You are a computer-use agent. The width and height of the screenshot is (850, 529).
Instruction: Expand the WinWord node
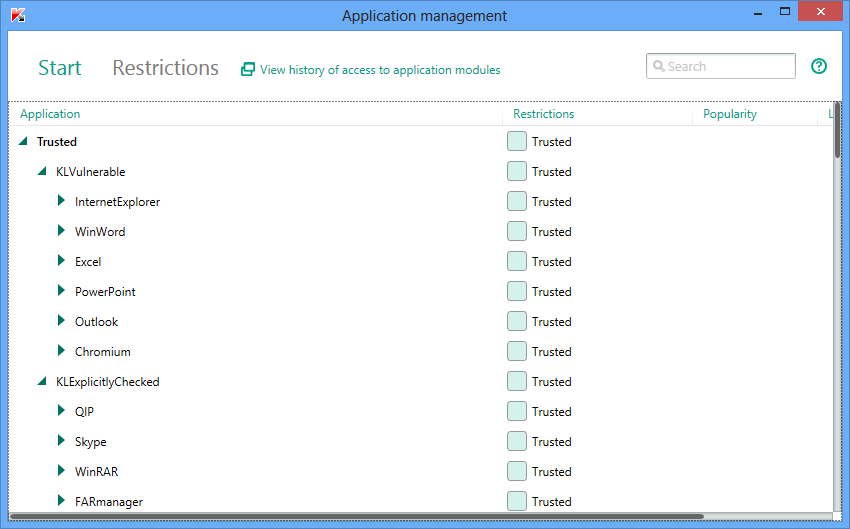[x=61, y=231]
